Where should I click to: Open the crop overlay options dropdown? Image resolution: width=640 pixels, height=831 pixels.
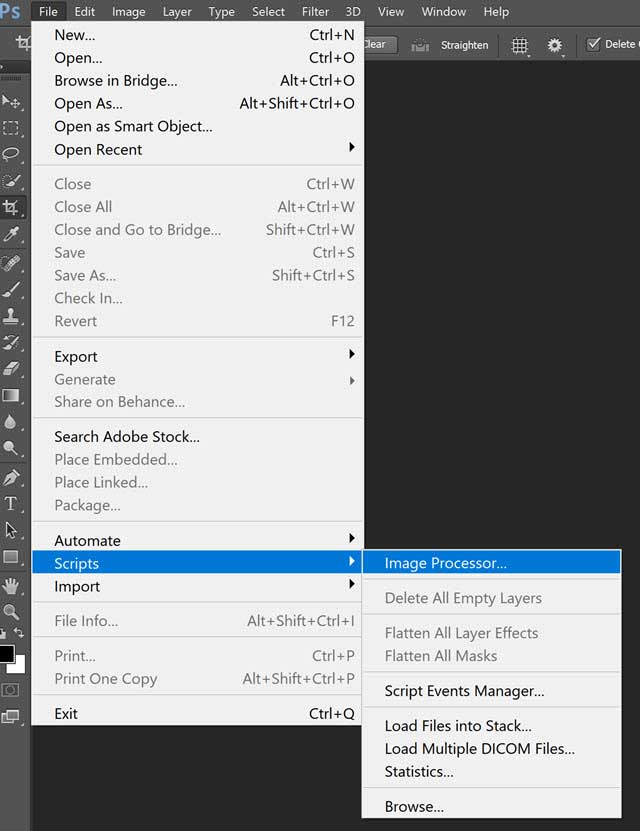(518, 45)
